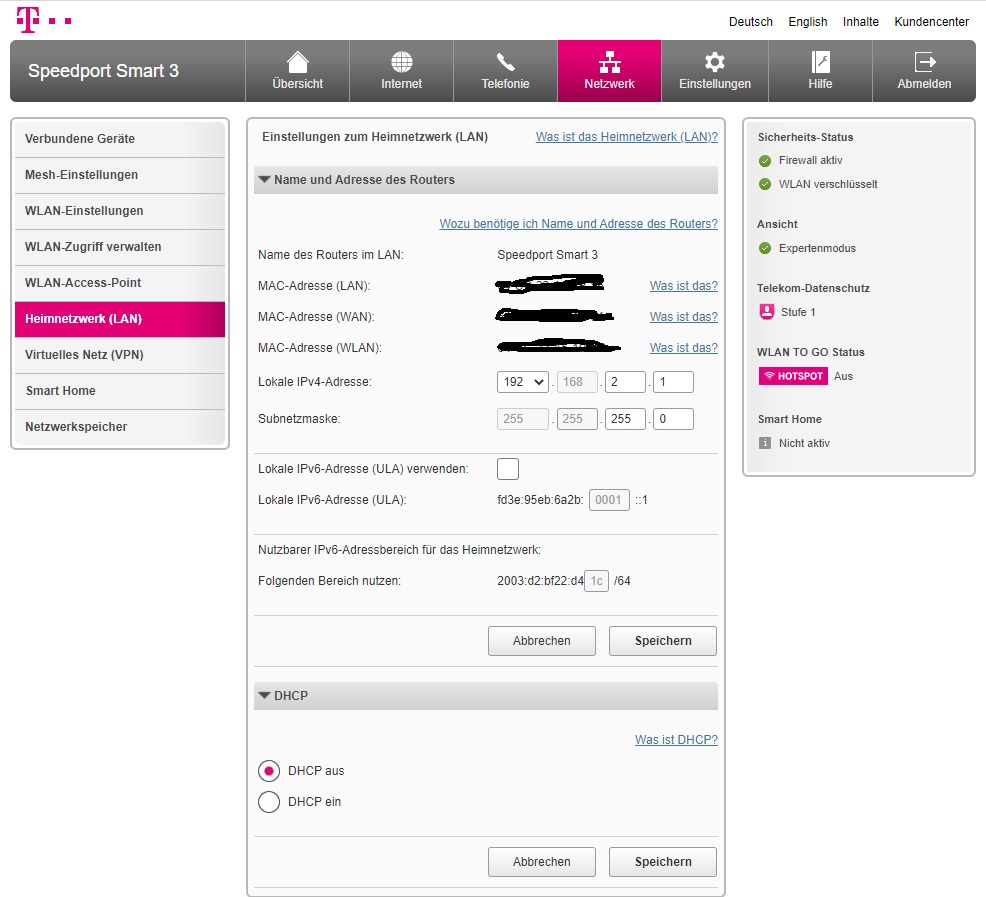
Task: Click the Expertenmodus green check icon
Action: tap(765, 248)
